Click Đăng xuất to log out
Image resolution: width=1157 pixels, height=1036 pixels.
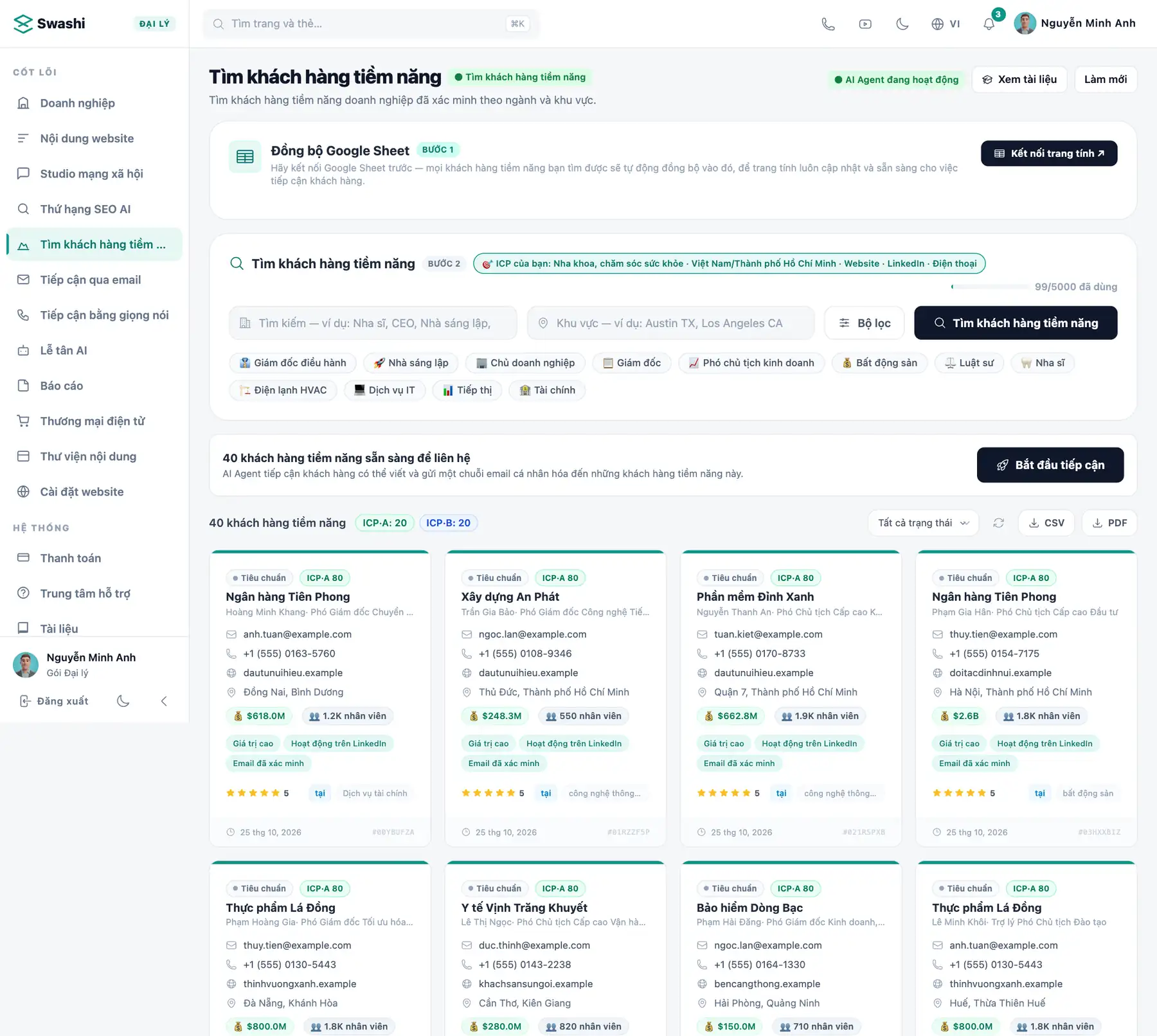pyautogui.click(x=54, y=701)
